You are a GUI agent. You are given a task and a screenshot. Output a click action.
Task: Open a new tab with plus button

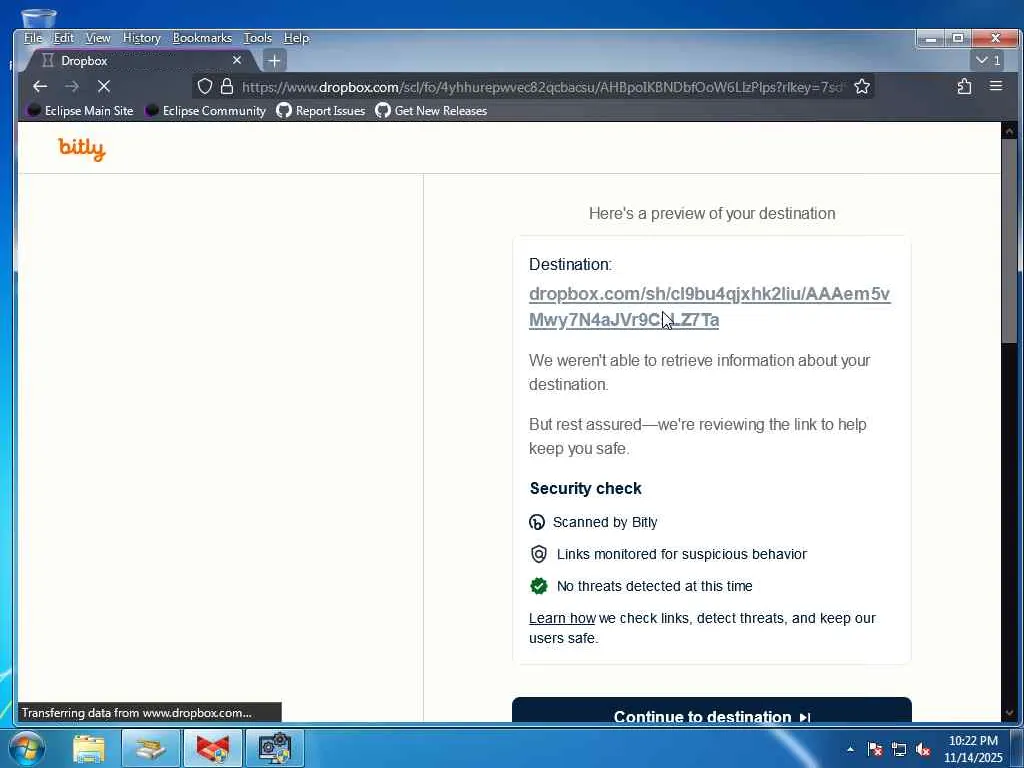(x=274, y=61)
